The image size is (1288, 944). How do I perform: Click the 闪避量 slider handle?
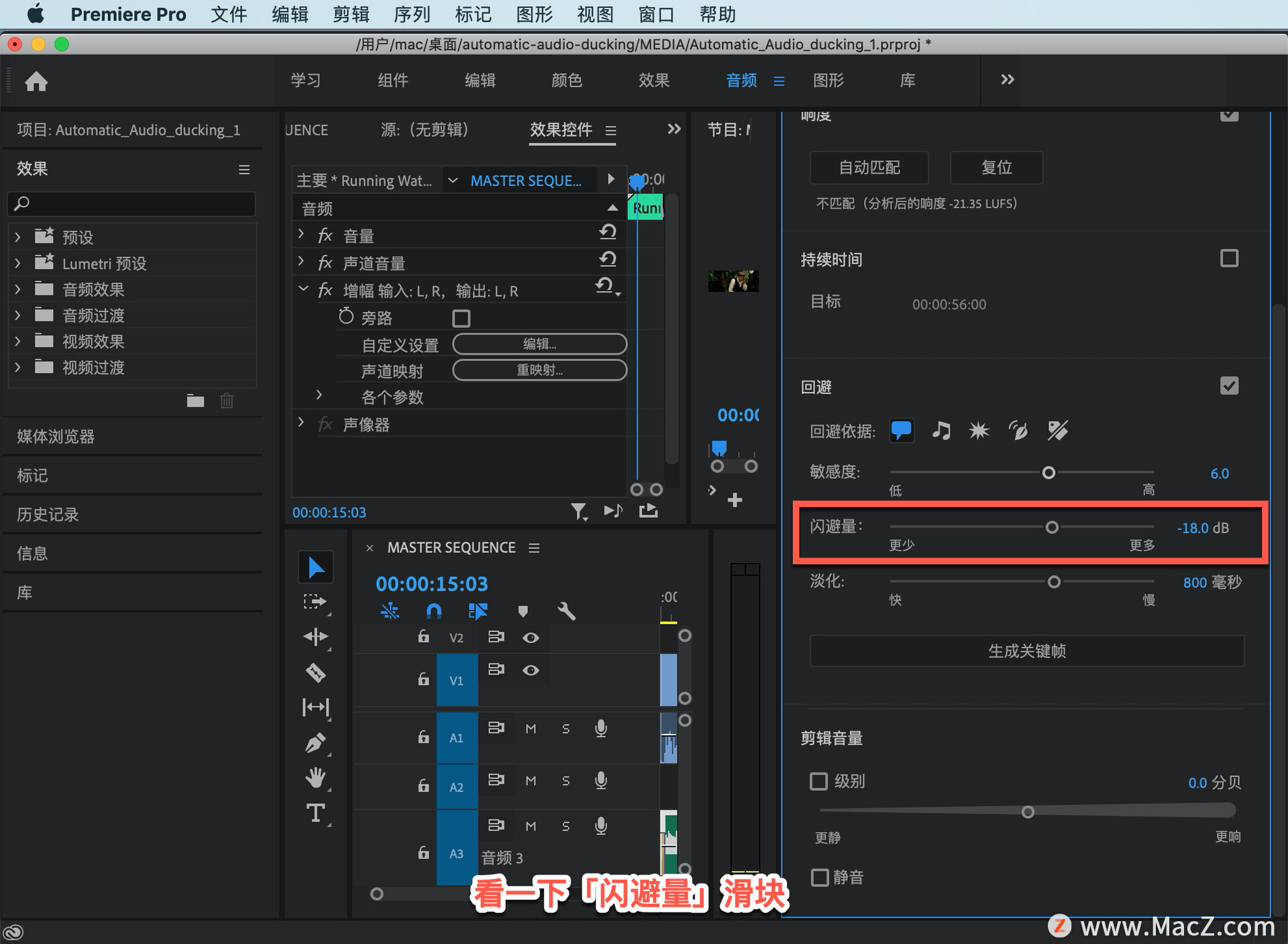point(1052,527)
